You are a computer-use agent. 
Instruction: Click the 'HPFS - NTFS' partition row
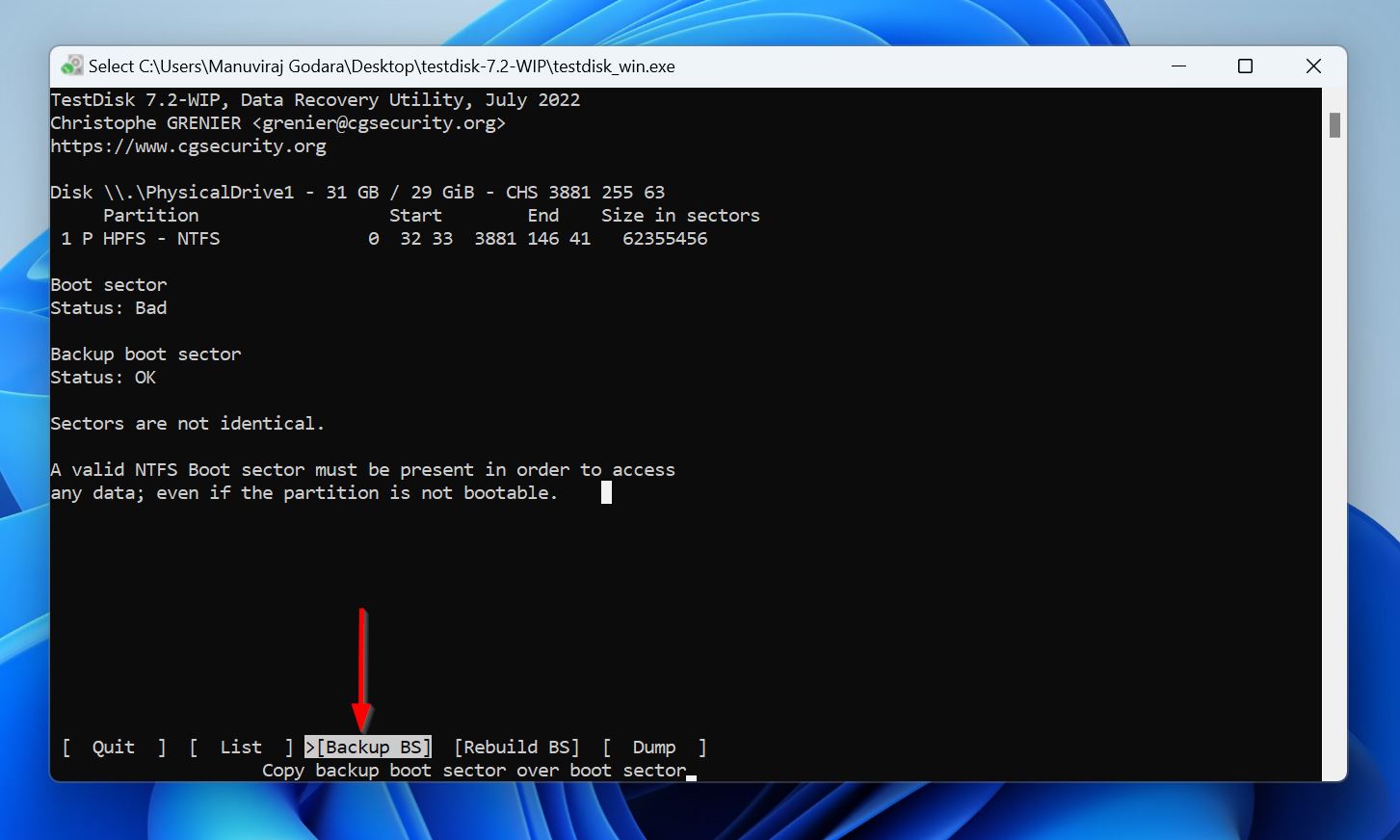pos(383,239)
